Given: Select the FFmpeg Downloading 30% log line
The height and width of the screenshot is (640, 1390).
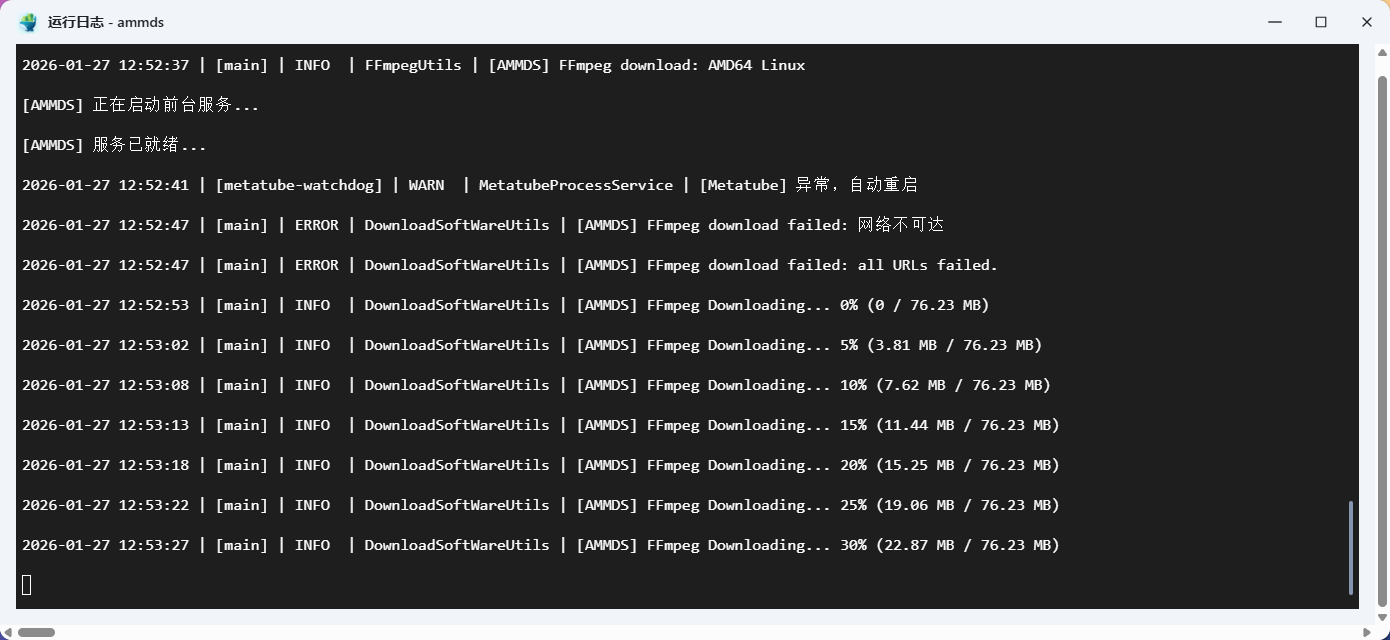Looking at the screenshot, I should click(540, 544).
